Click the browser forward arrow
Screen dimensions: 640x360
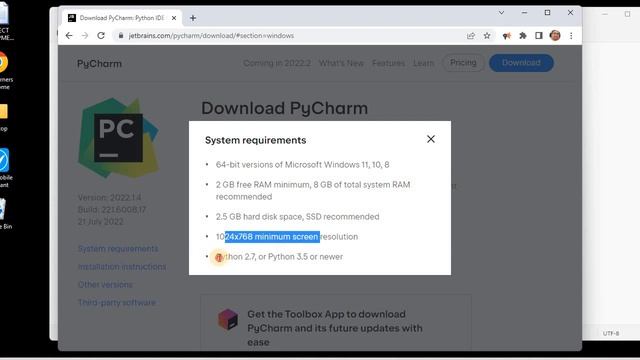(84, 36)
